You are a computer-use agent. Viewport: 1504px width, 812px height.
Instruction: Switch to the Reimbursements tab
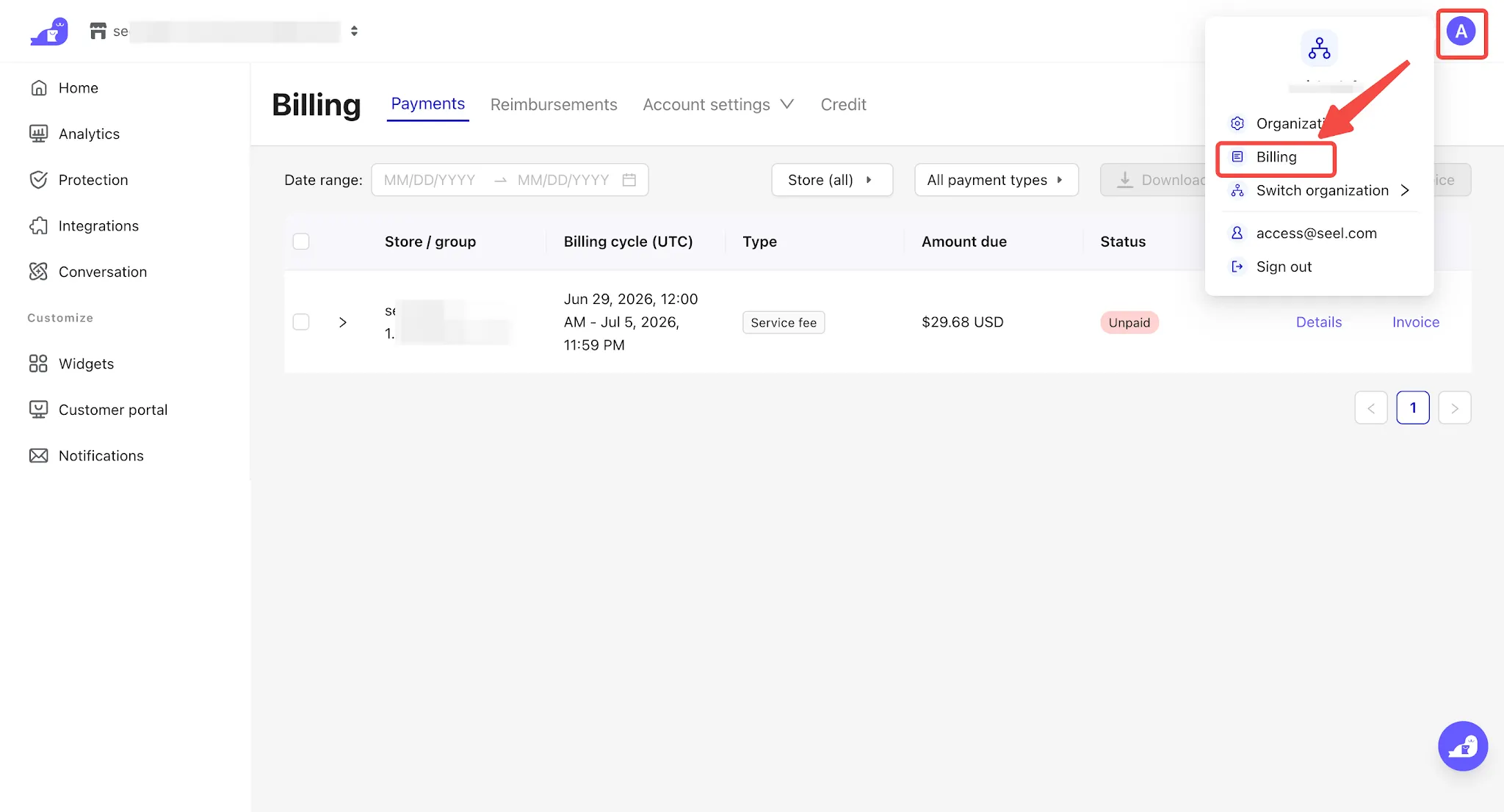[x=554, y=104]
